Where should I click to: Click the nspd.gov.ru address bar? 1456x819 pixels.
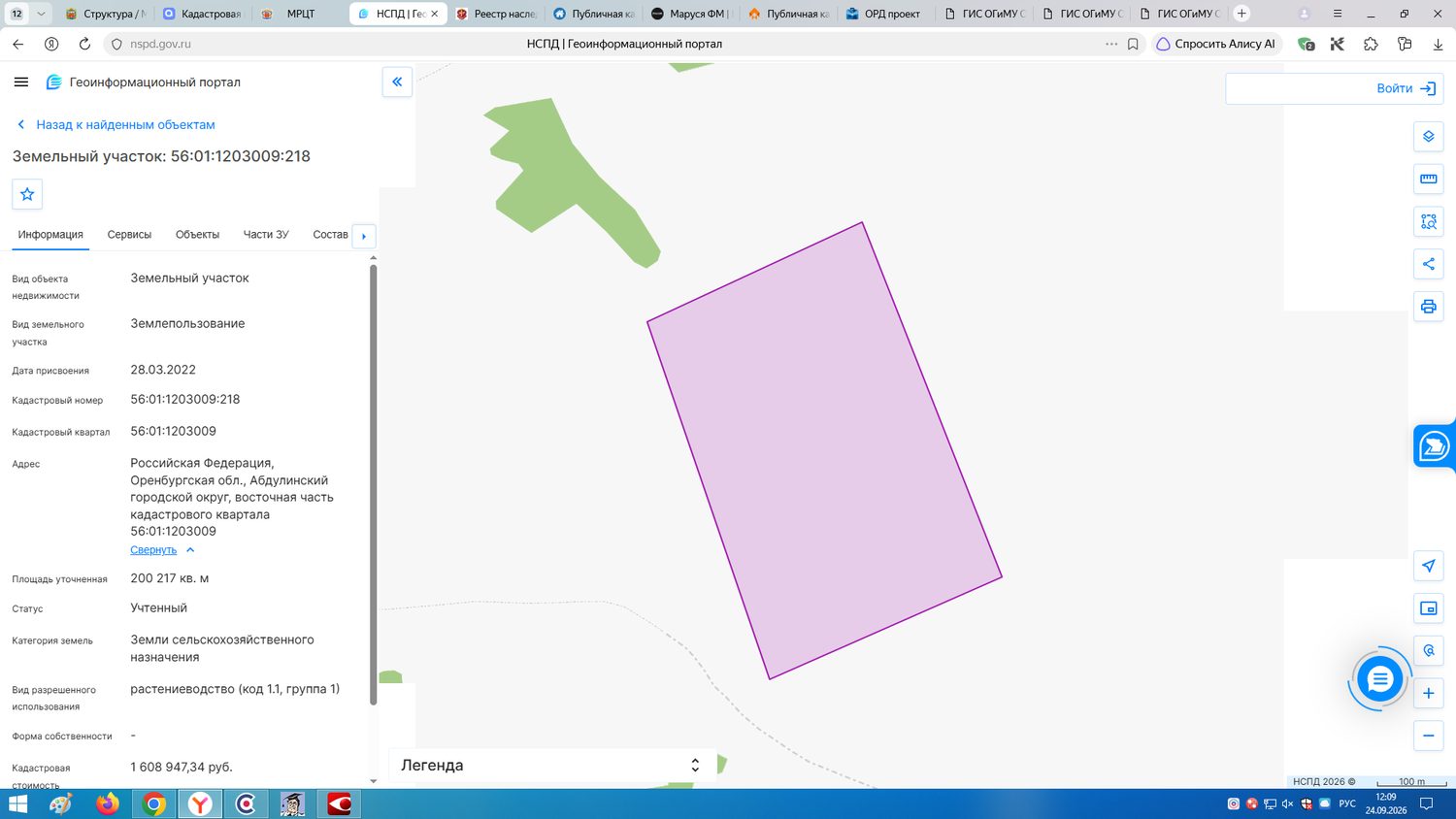(160, 44)
